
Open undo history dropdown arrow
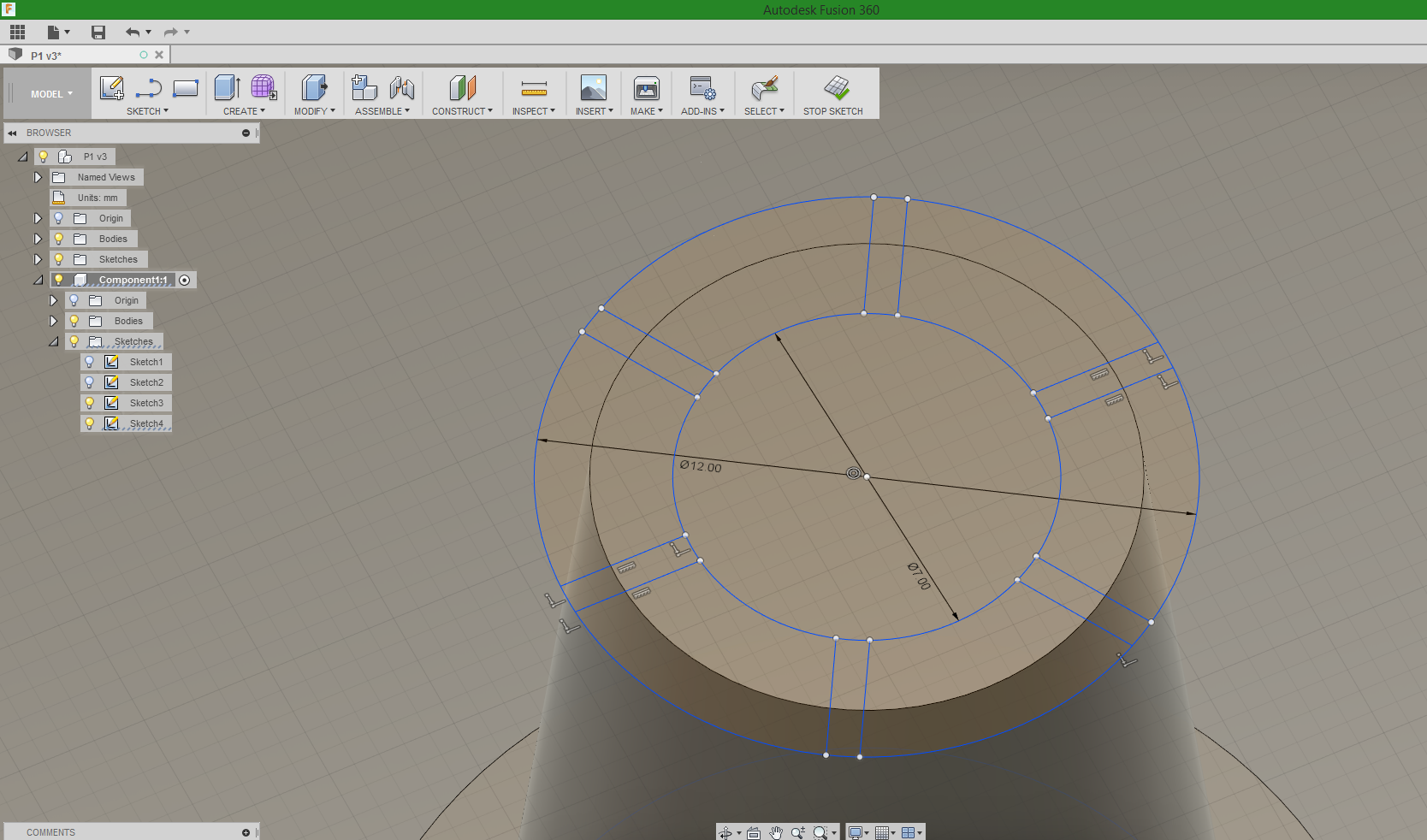point(149,33)
